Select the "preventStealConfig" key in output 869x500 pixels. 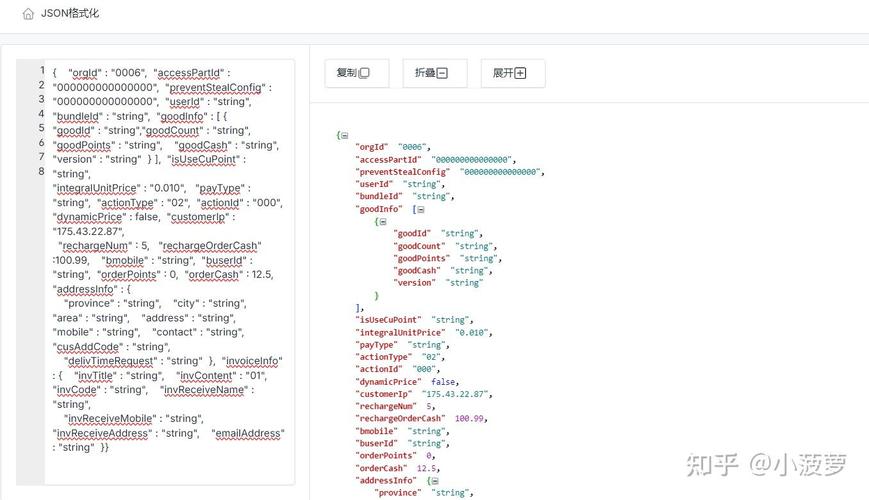(402, 172)
